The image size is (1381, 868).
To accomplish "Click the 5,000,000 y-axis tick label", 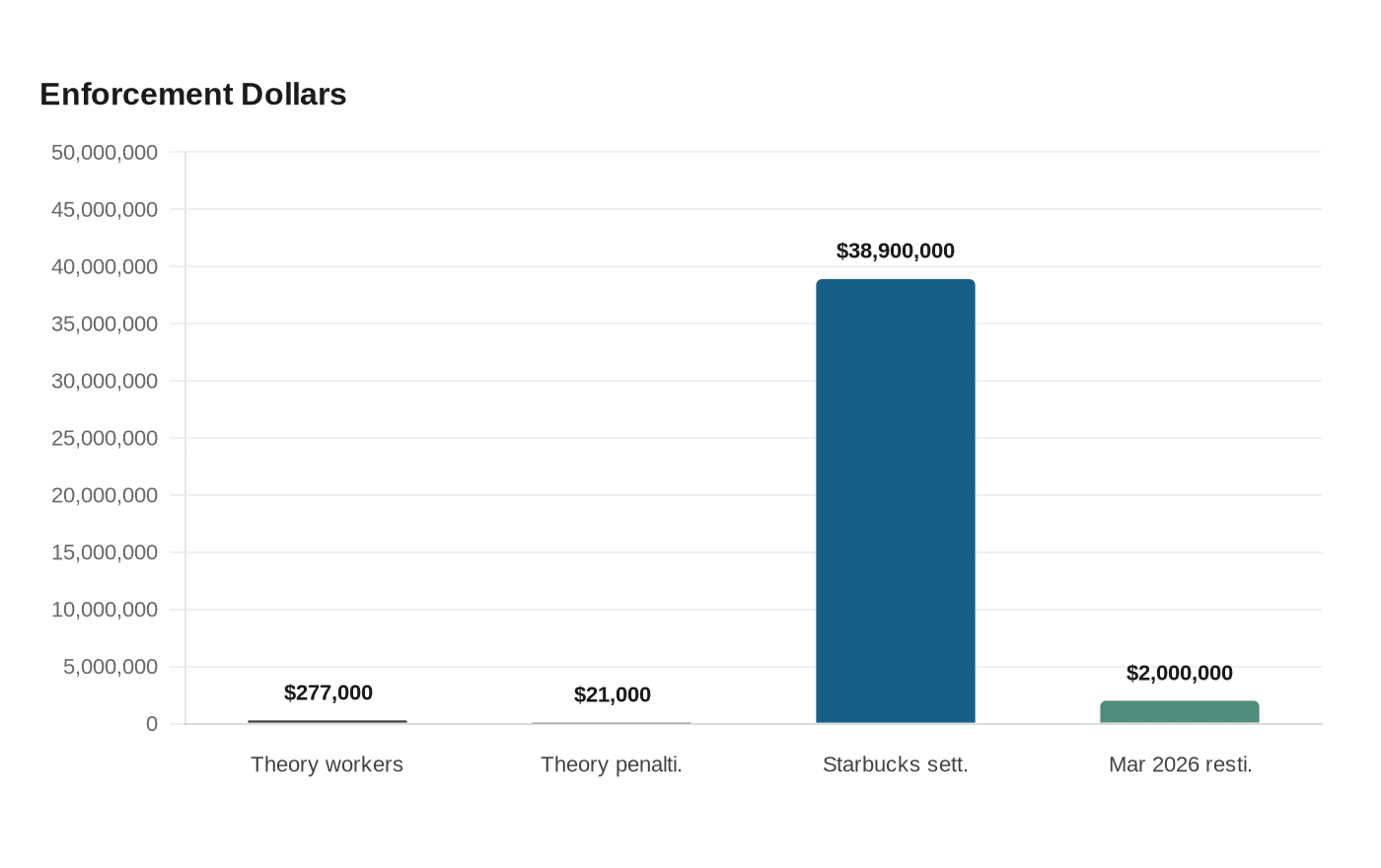I will [x=110, y=667].
